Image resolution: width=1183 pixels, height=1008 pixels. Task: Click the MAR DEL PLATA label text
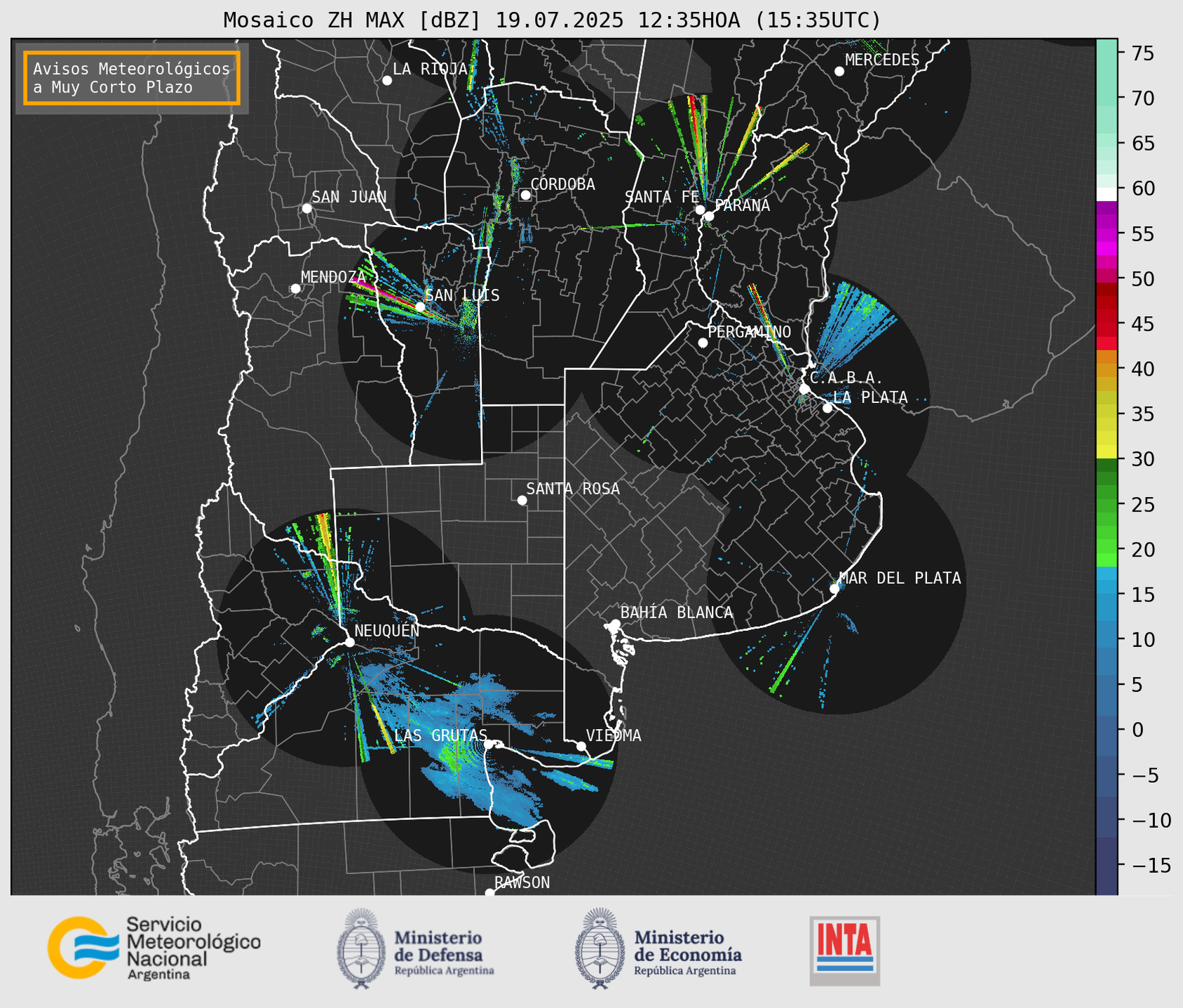click(900, 578)
